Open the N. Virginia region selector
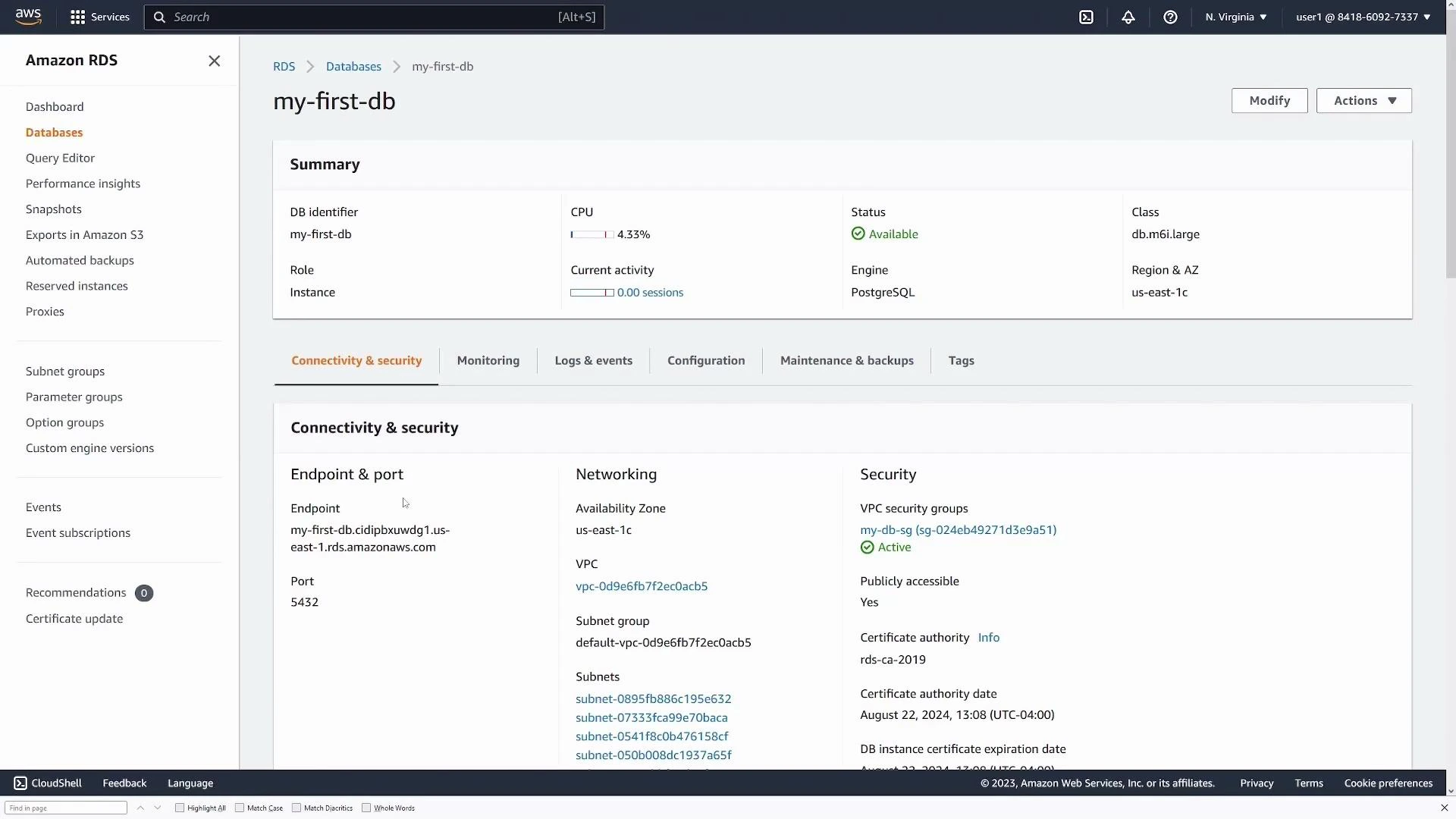 1235,17
